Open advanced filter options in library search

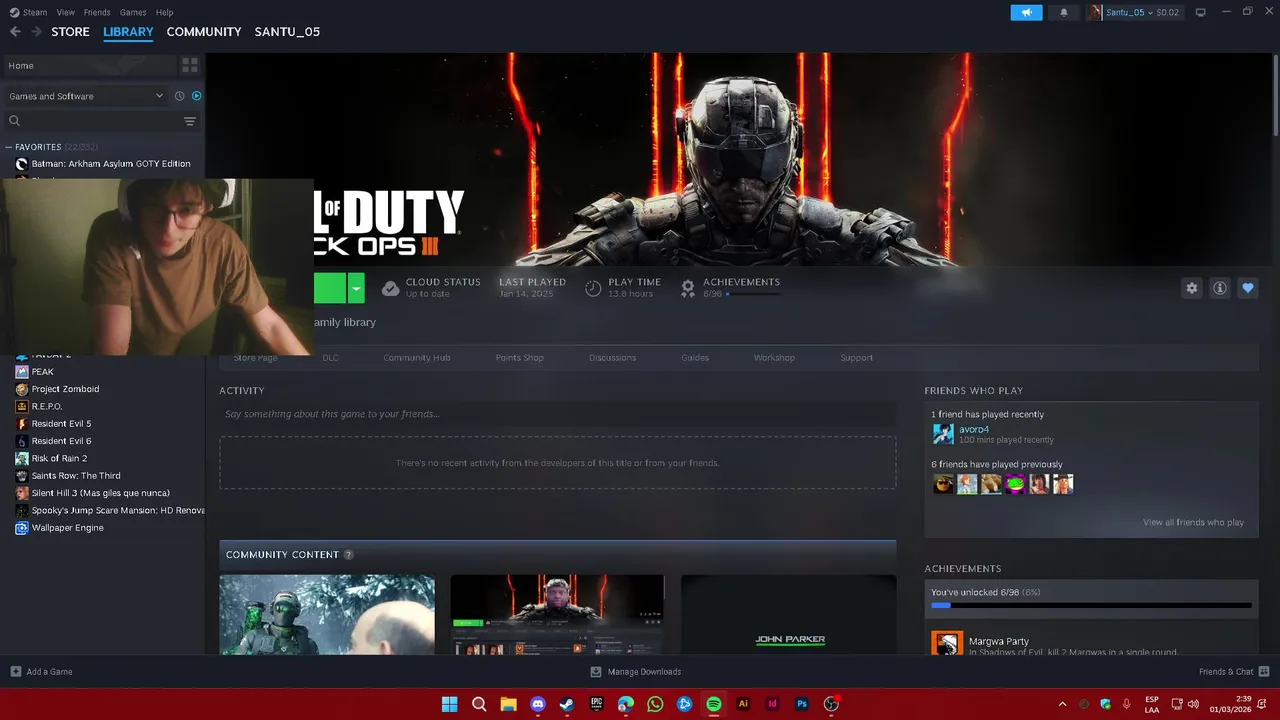(189, 121)
